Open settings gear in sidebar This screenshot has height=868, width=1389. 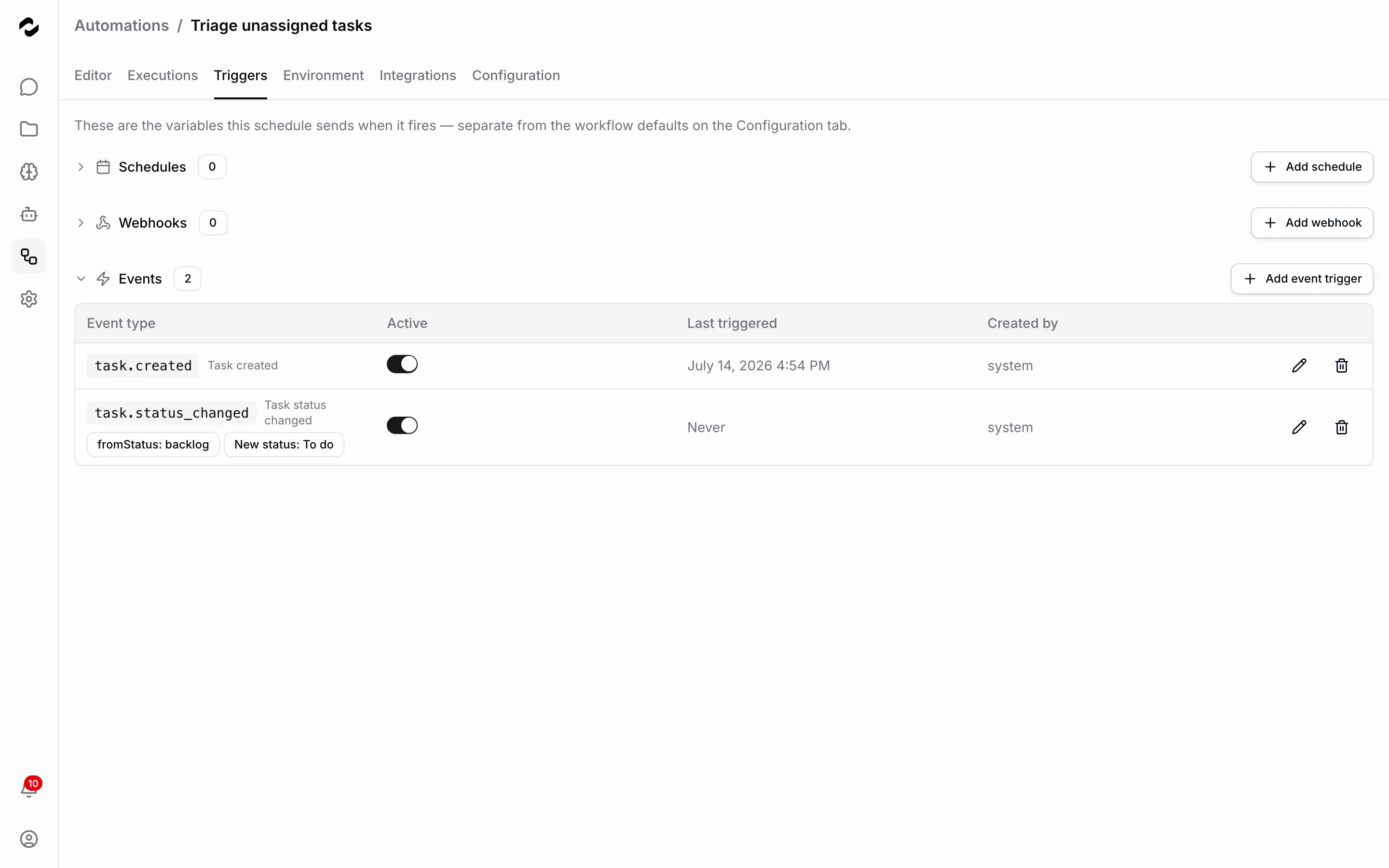tap(29, 299)
